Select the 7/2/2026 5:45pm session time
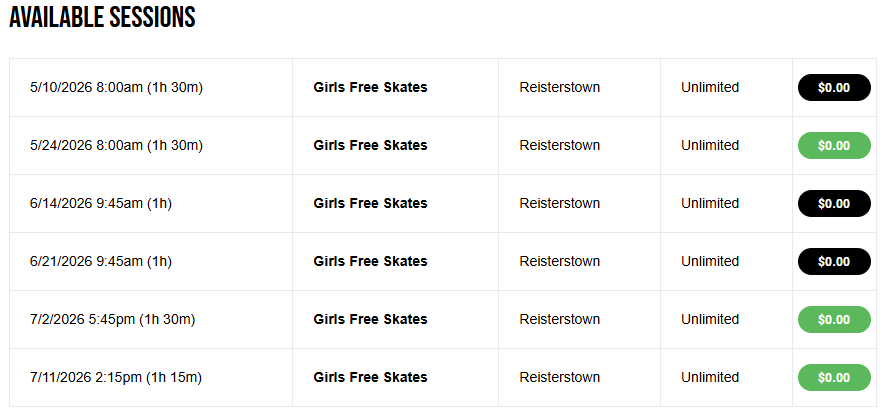 (112, 320)
